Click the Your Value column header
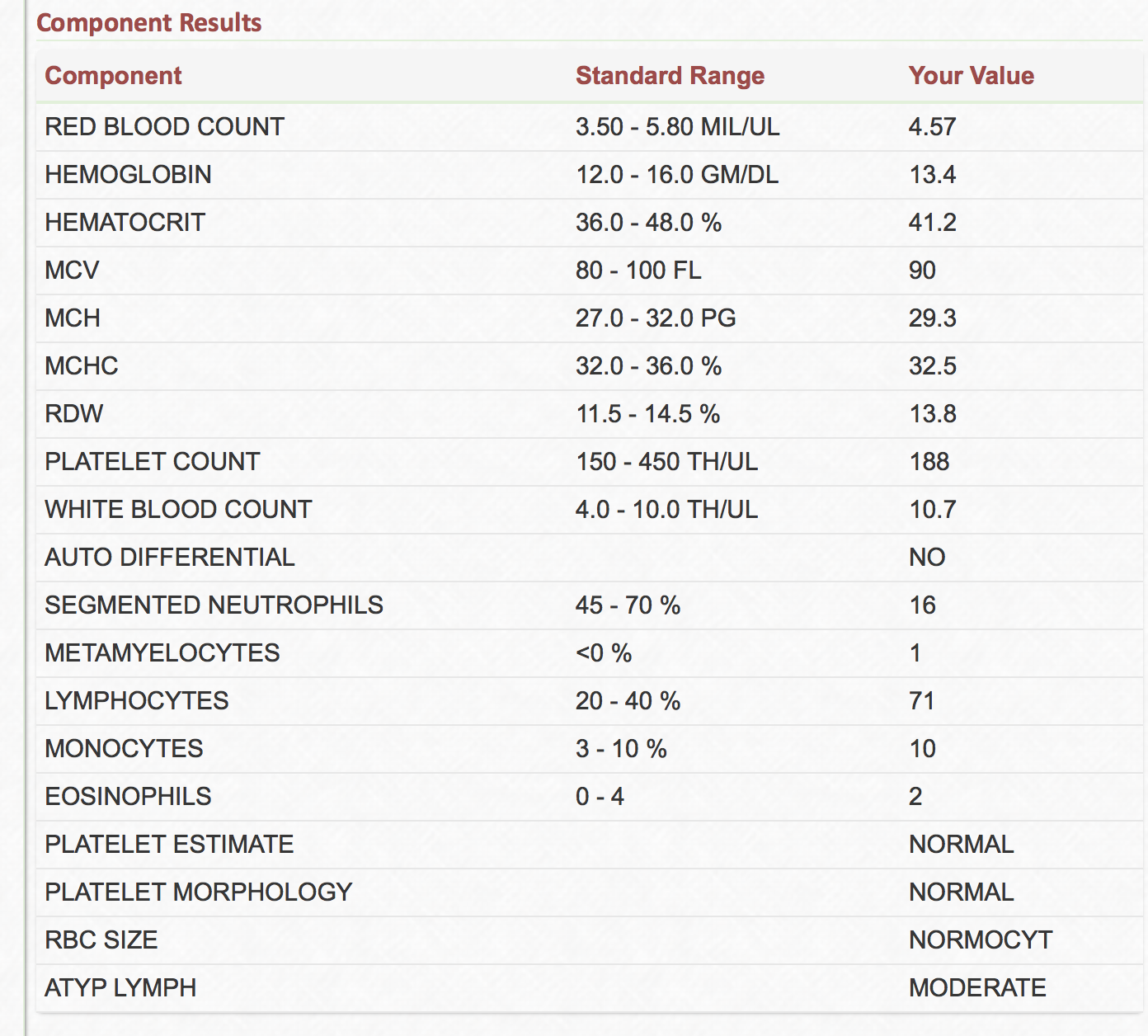 (971, 76)
